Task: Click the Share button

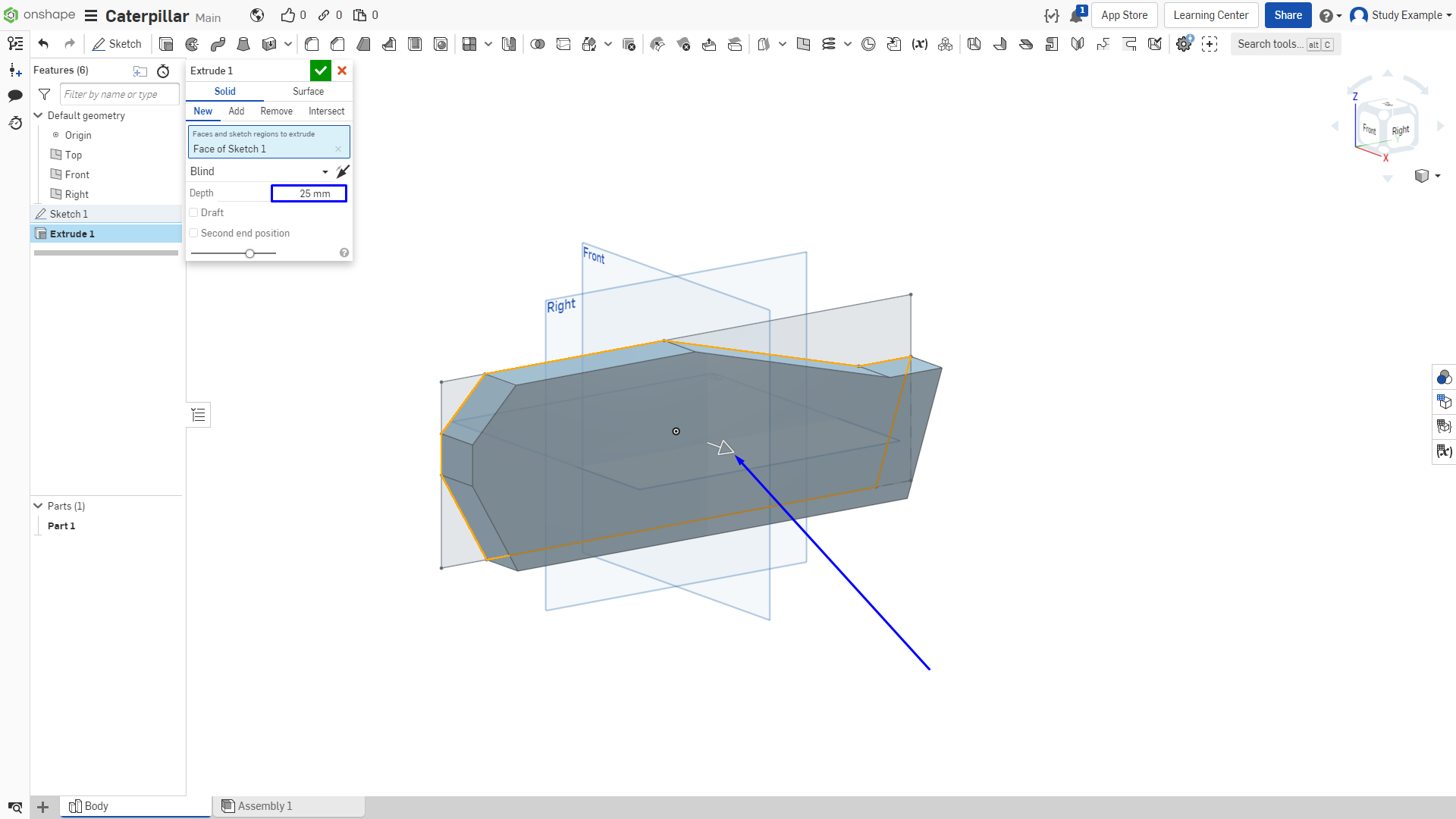Action: click(x=1288, y=15)
